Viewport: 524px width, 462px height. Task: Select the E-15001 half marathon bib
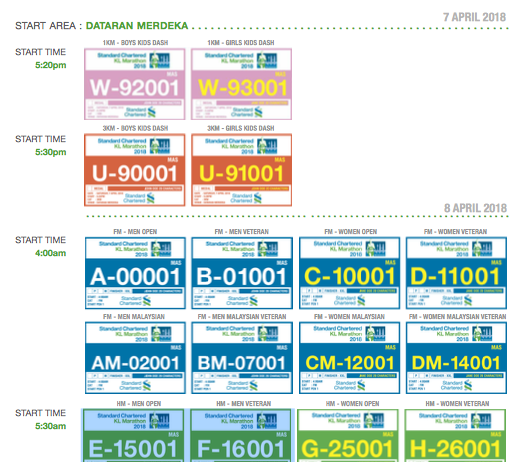133,436
